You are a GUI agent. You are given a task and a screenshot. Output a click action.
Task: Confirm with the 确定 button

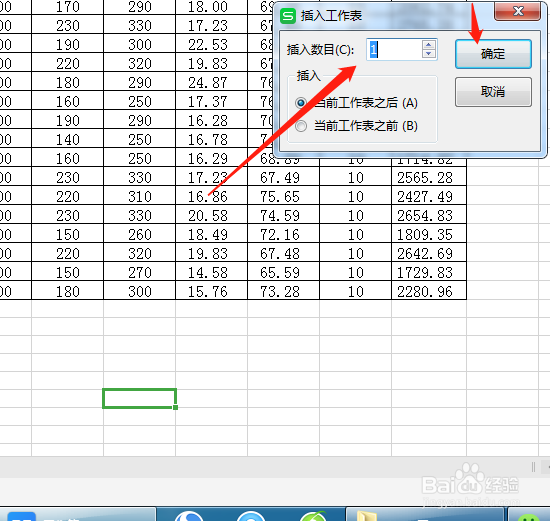493,54
